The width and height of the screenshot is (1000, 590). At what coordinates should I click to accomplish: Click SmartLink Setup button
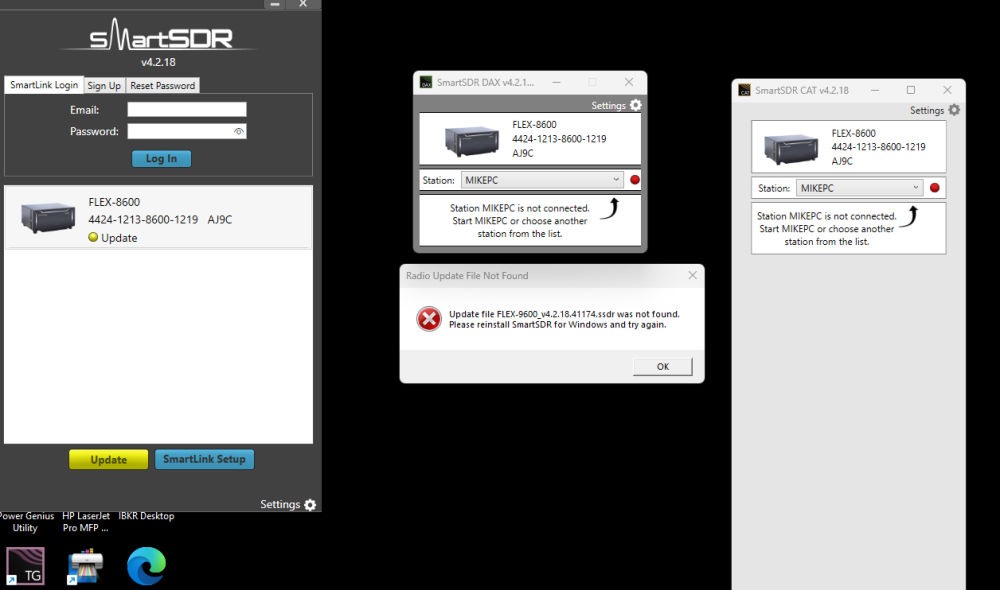click(x=204, y=459)
